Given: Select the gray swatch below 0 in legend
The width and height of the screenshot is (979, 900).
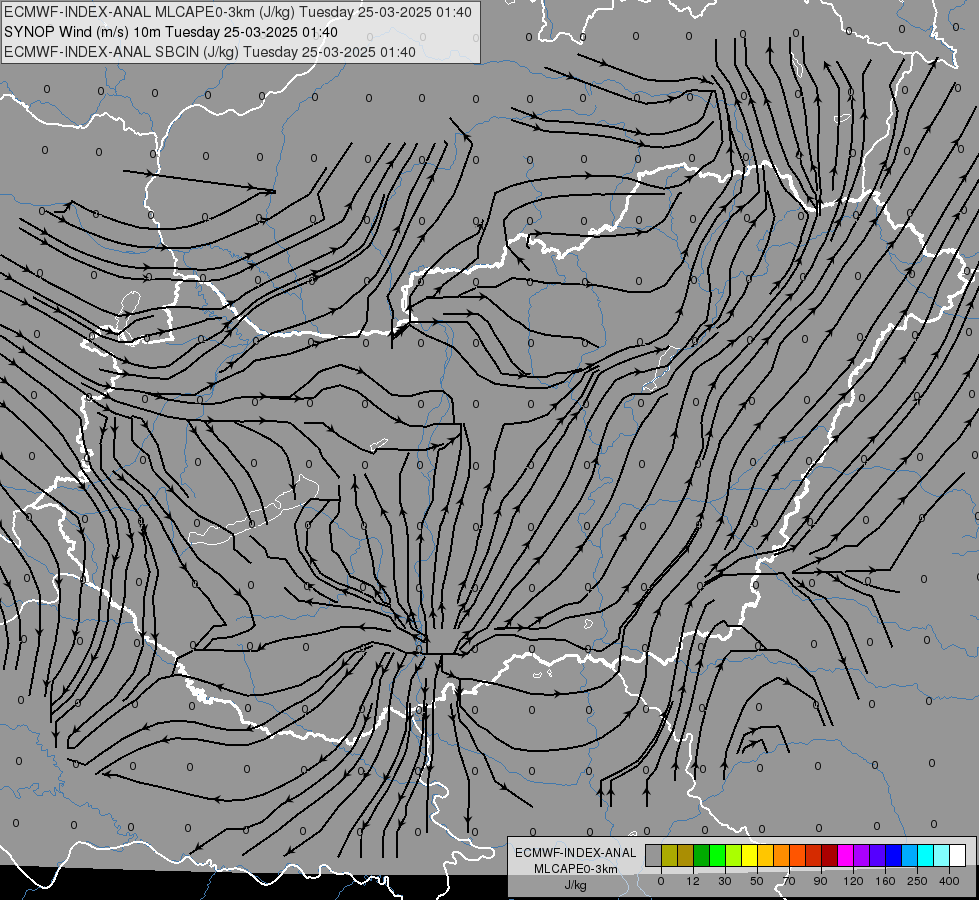Looking at the screenshot, I should 654,855.
